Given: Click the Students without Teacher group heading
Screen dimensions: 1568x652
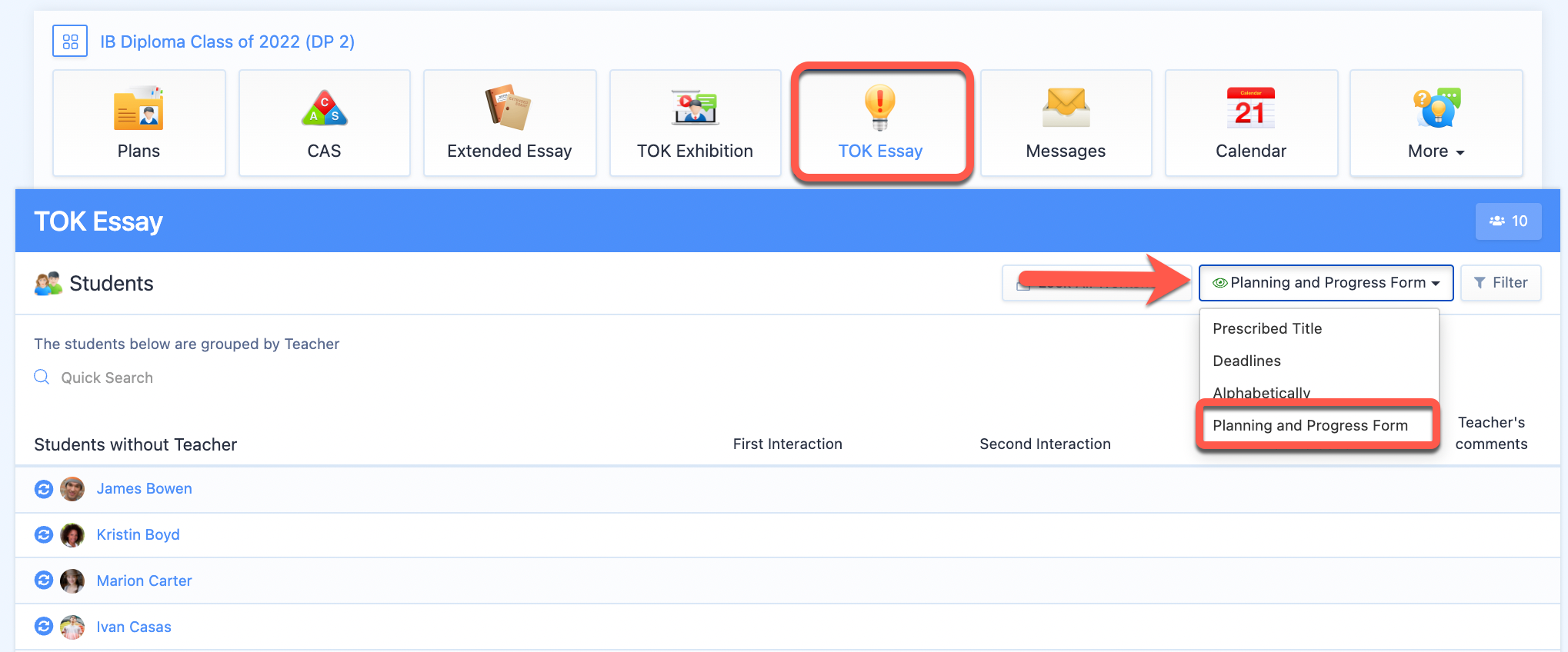Looking at the screenshot, I should coord(135,444).
